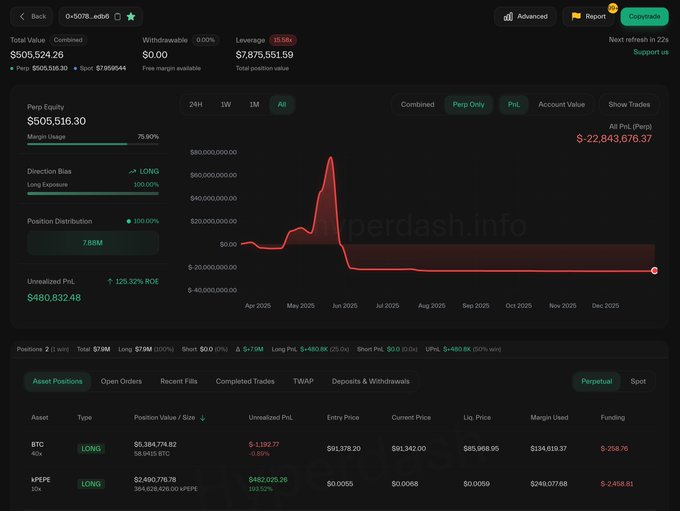Select the All time range
This screenshot has height=511, width=680.
point(282,105)
